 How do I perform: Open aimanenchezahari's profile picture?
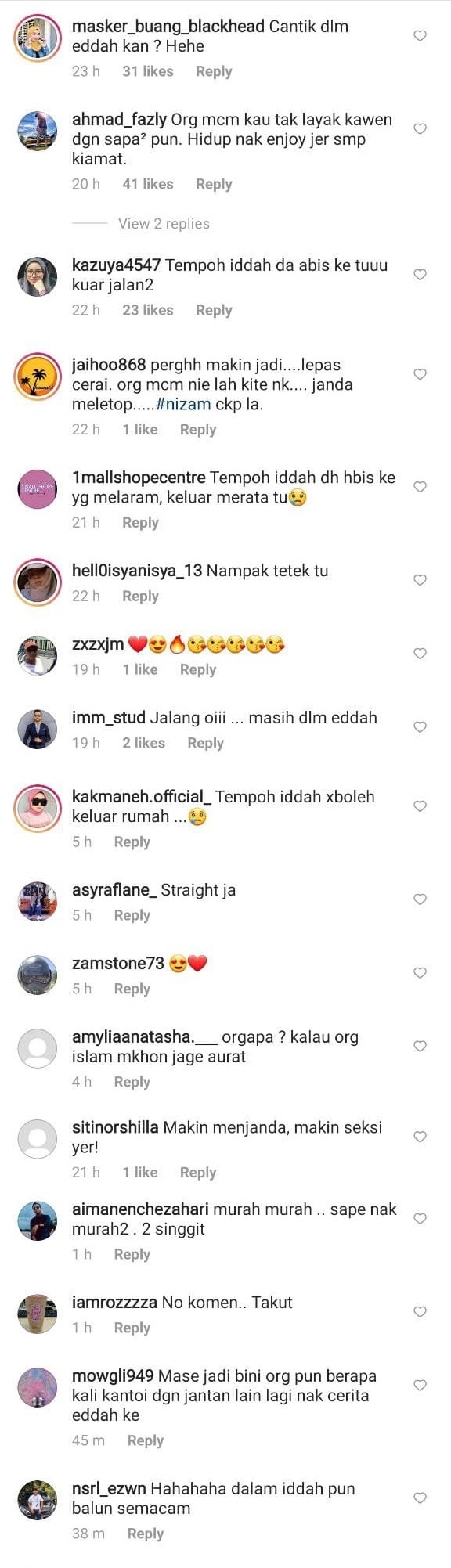37,1220
